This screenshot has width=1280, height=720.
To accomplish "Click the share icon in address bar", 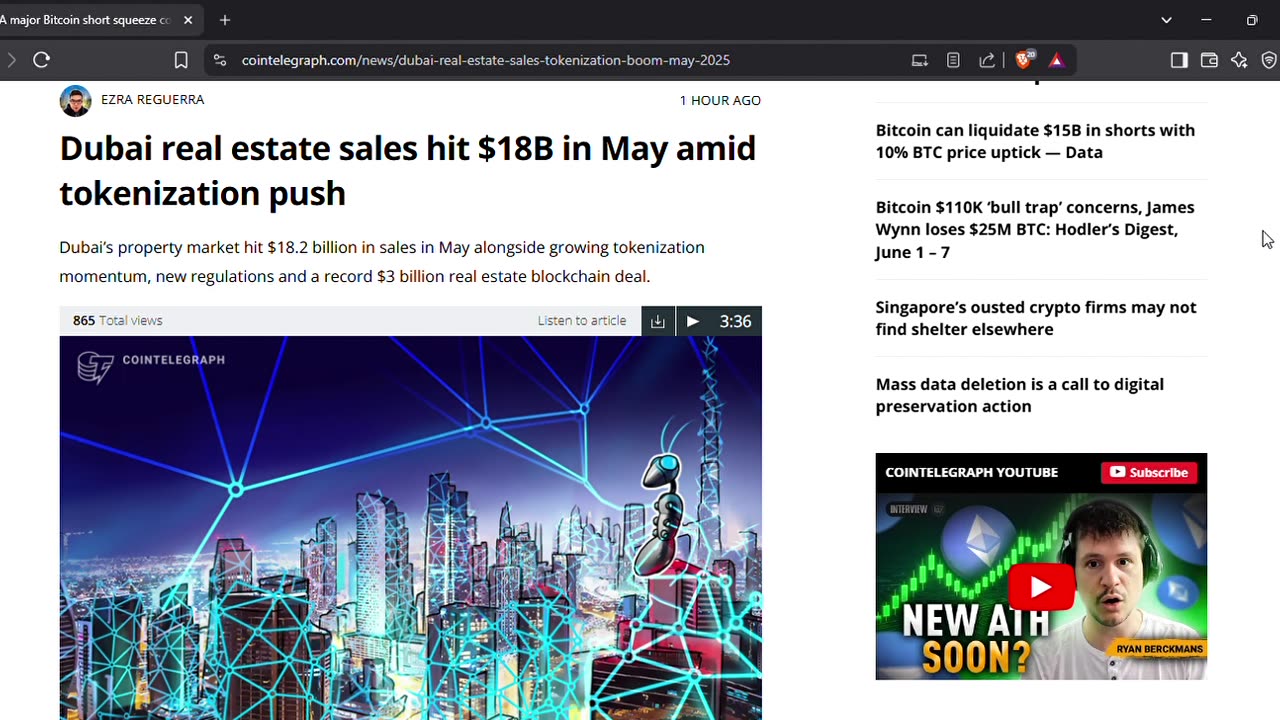I will pyautogui.click(x=987, y=60).
